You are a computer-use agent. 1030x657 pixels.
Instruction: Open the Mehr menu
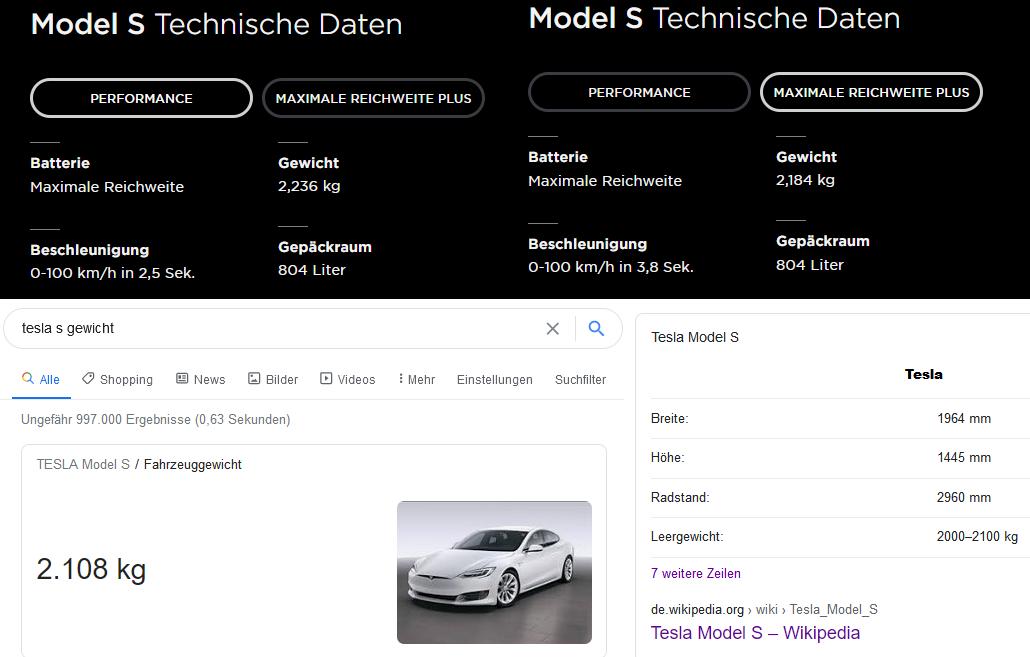416,380
